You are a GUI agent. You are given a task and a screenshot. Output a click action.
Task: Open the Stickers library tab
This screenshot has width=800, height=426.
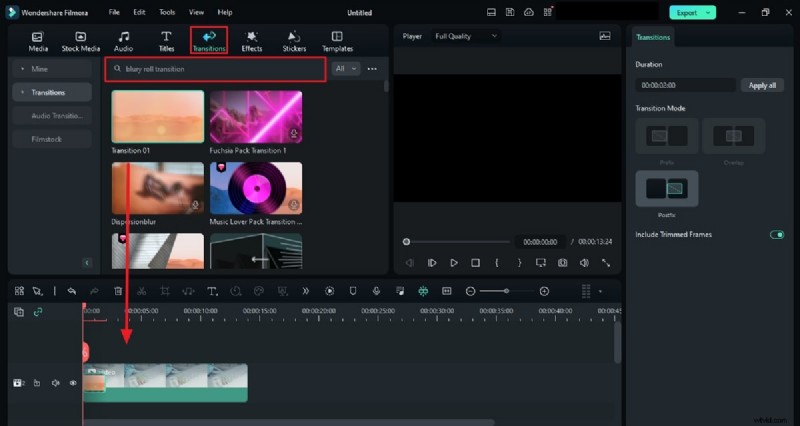(x=293, y=40)
